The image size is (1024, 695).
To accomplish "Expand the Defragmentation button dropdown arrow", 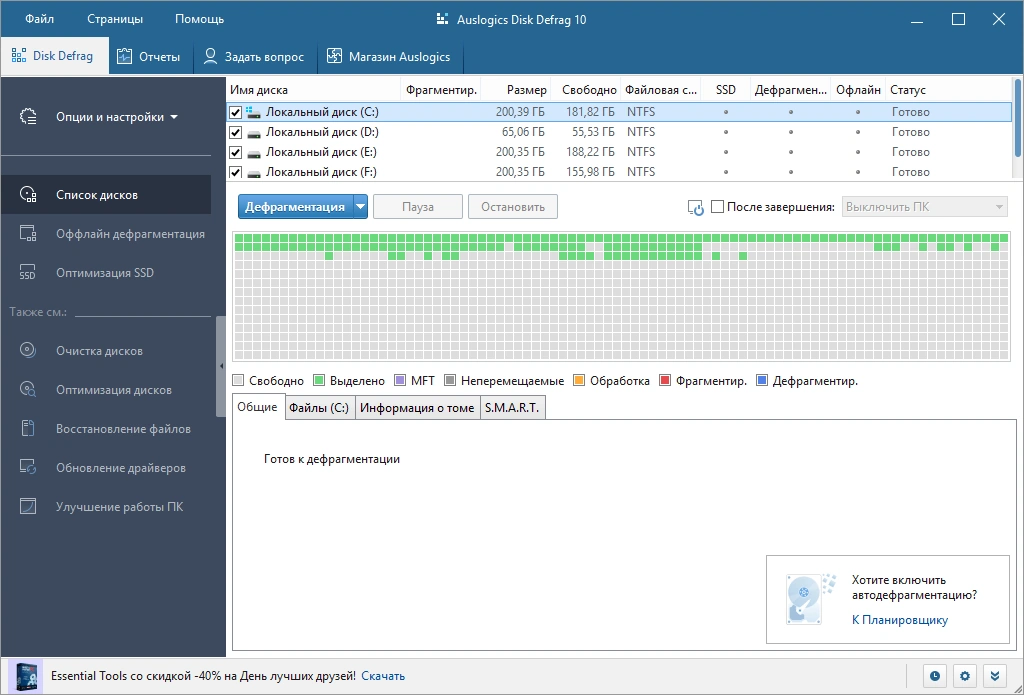I will click(360, 207).
